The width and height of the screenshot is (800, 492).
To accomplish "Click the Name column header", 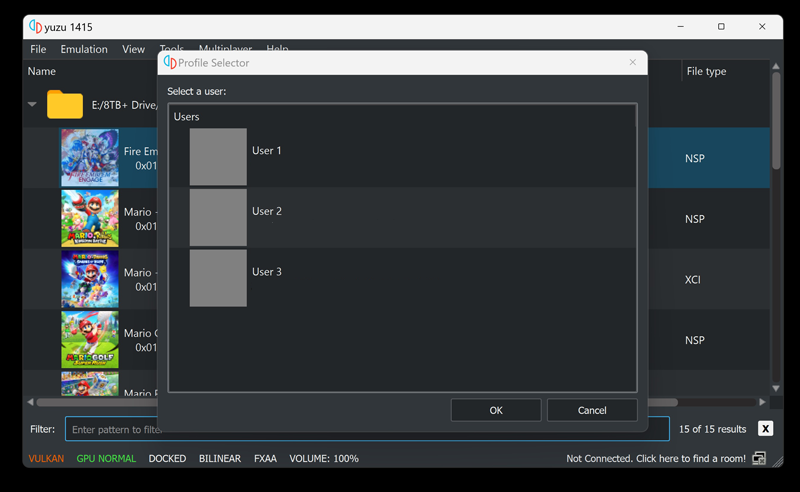I will [42, 71].
